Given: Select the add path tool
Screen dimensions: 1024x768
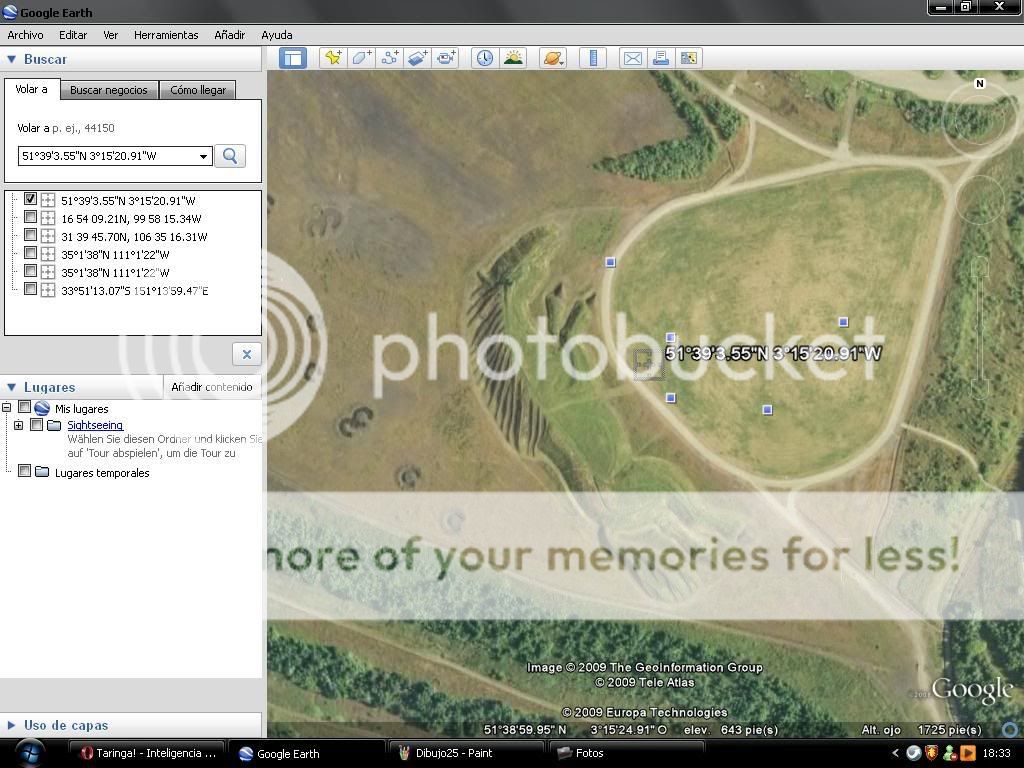Looking at the screenshot, I should pos(390,58).
